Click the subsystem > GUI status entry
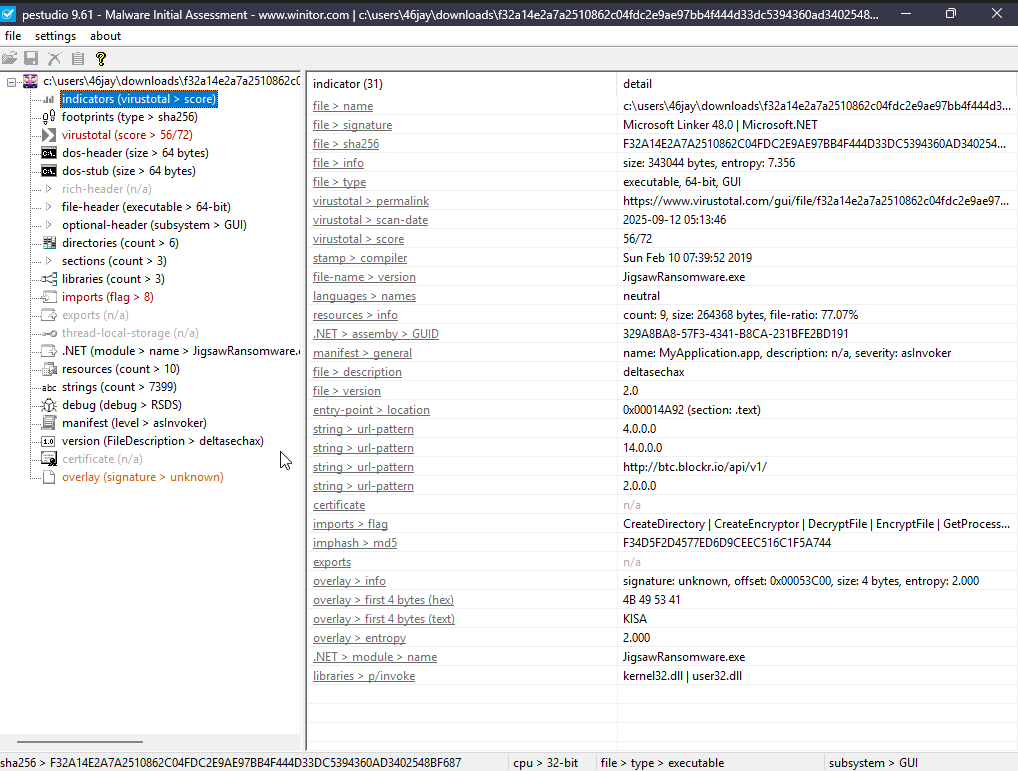Screen dimensions: 1018x771 coord(873,763)
